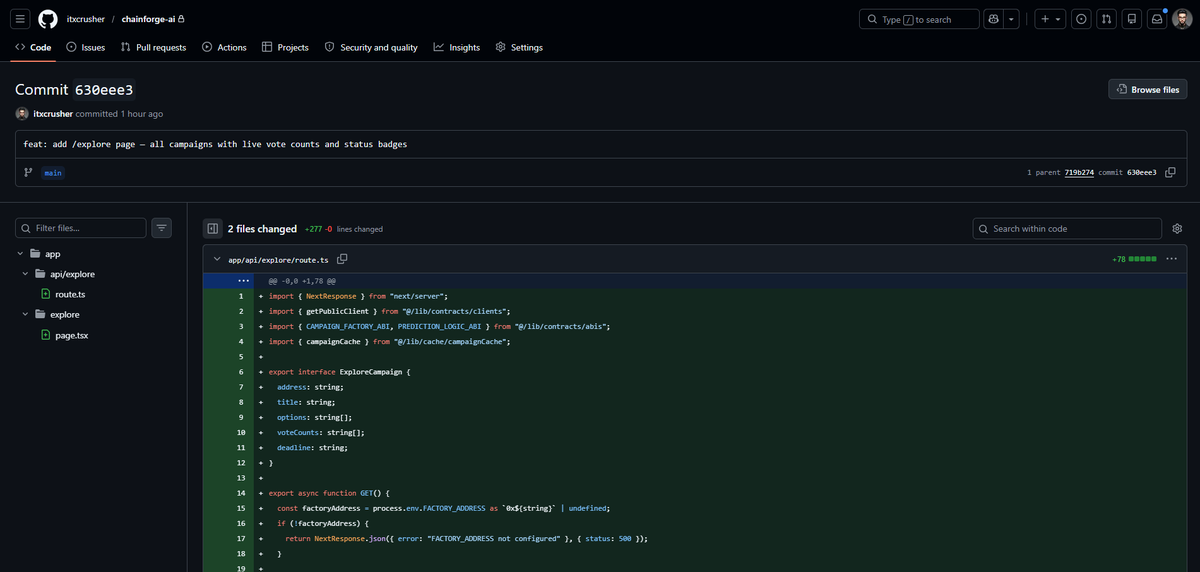1200x572 pixels.
Task: Collapse the api/explore folder chevron
Action: [26, 274]
